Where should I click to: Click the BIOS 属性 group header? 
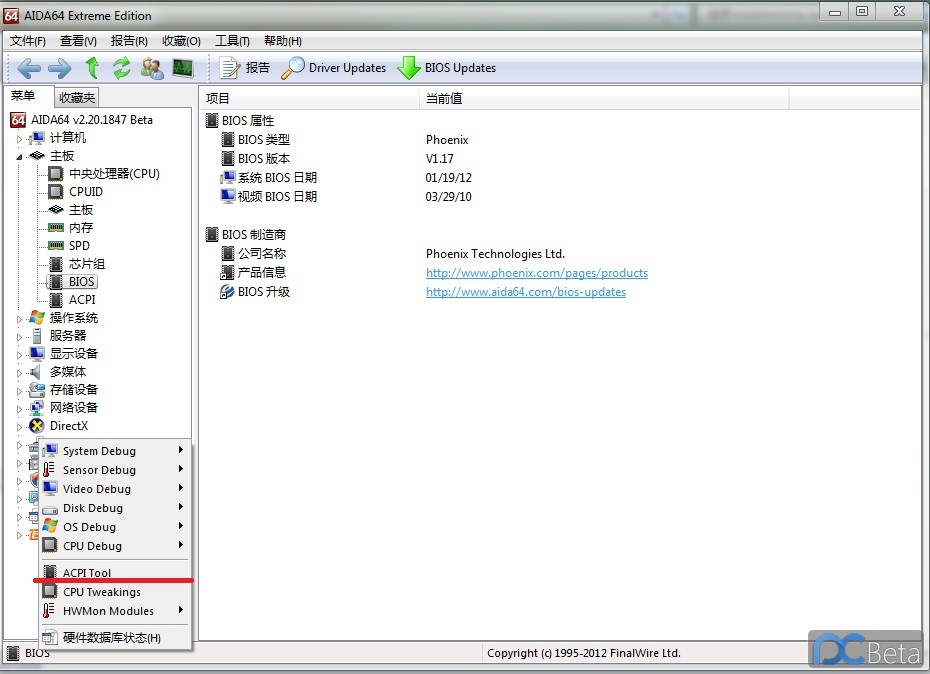(240, 121)
